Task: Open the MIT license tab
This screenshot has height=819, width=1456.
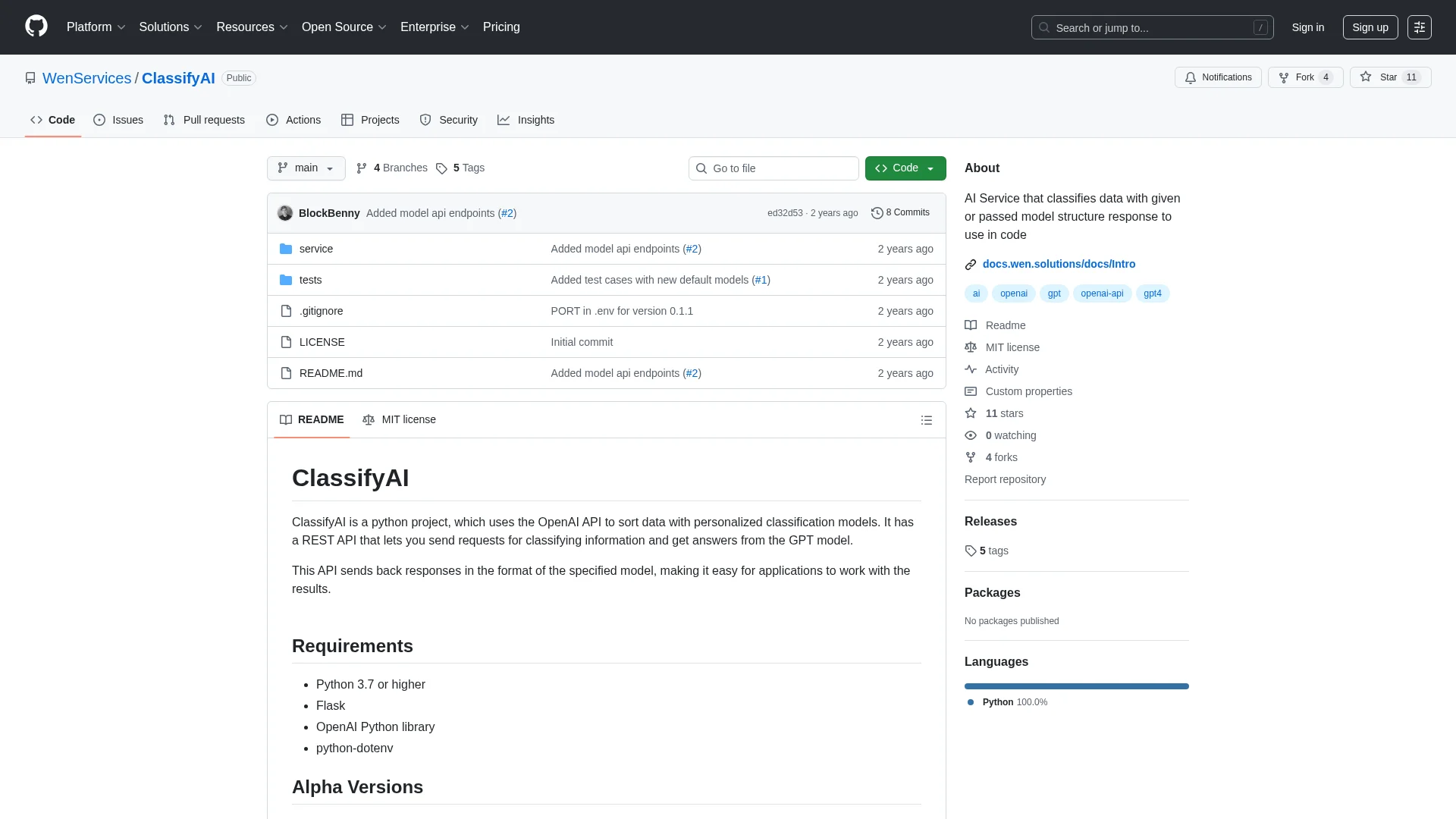Action: pos(399,419)
